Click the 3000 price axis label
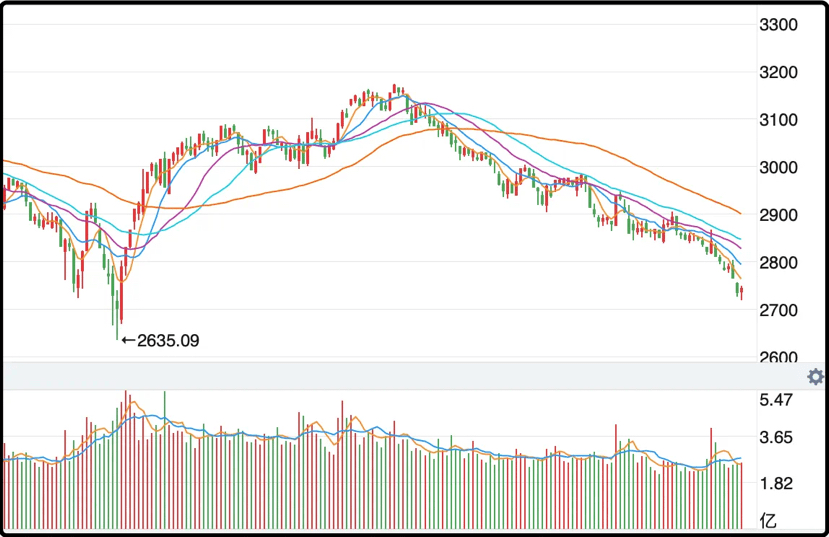 click(778, 168)
